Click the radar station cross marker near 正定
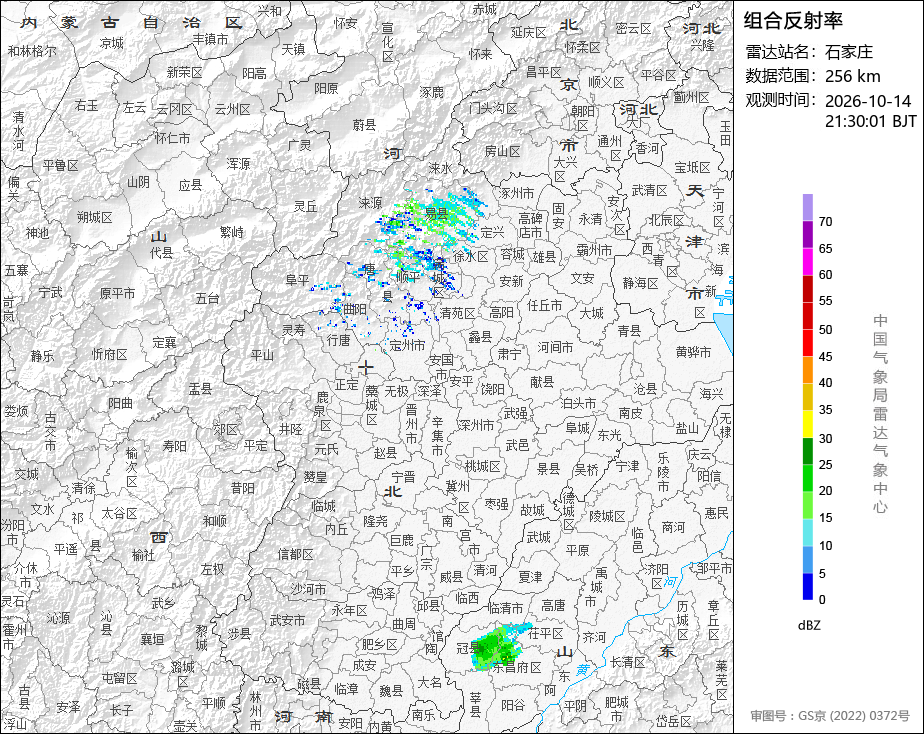Screen dimensions: 924x734 (x=366, y=367)
